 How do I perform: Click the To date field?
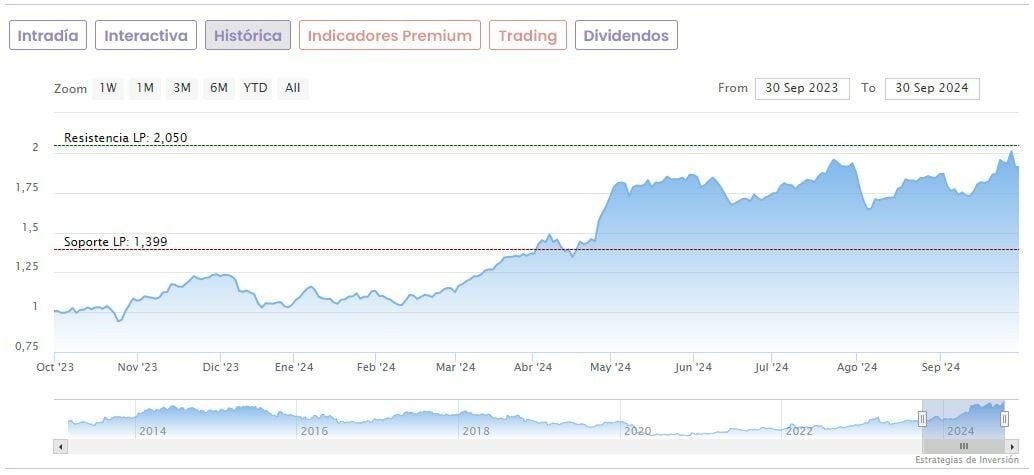pos(932,88)
